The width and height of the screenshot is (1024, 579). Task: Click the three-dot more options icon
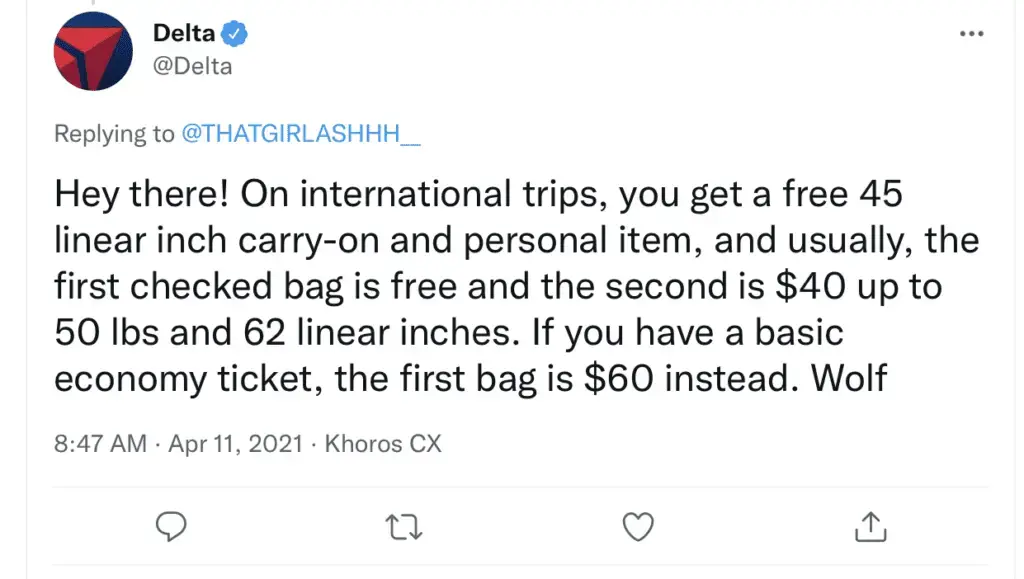(971, 33)
